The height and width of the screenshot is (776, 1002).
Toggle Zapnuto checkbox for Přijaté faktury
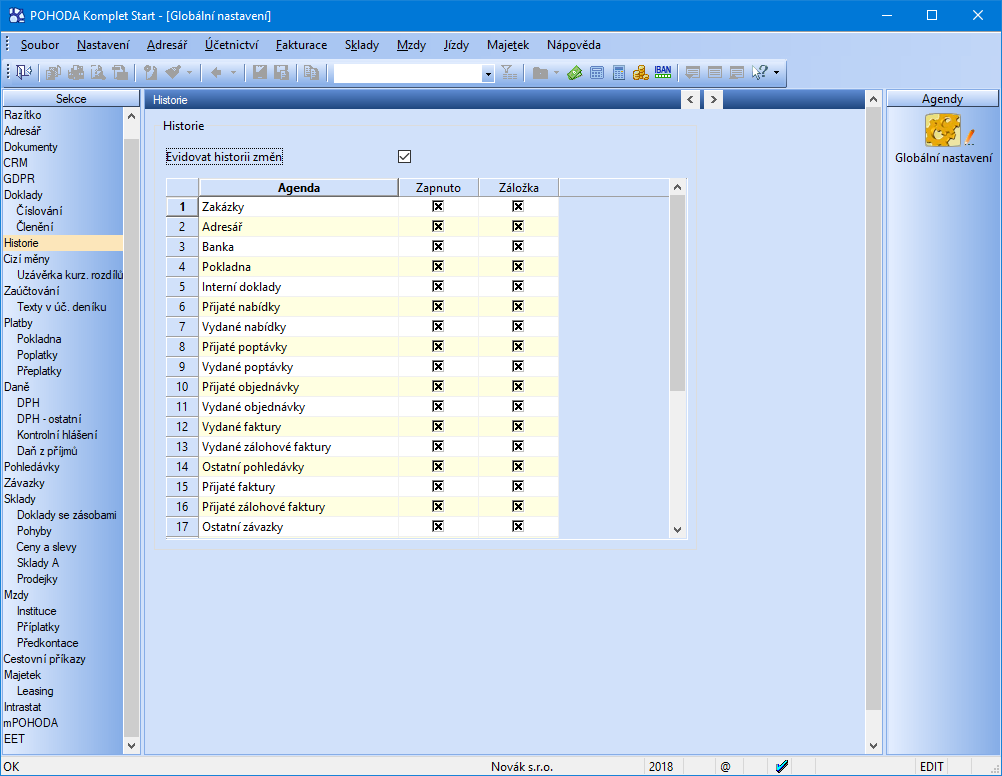[438, 486]
